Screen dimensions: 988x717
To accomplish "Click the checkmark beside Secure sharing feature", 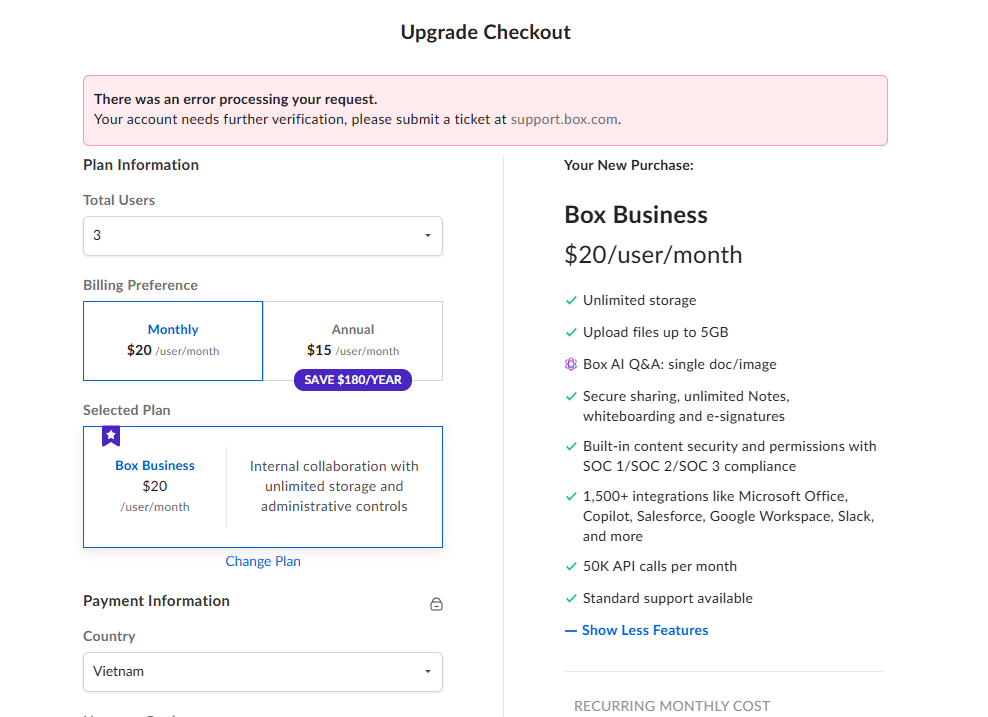I will (x=571, y=396).
